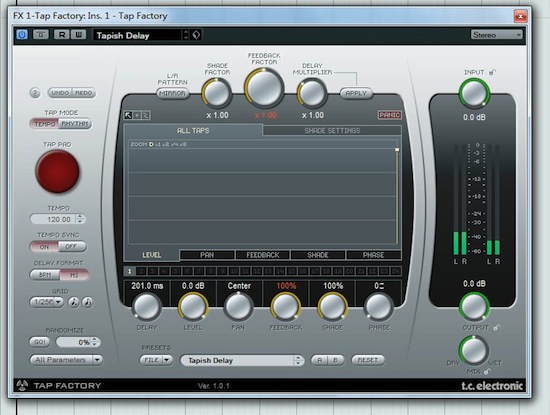Viewport: 550px width, 415px height.
Task: Turn Tempo Sync on
Action: point(44,247)
